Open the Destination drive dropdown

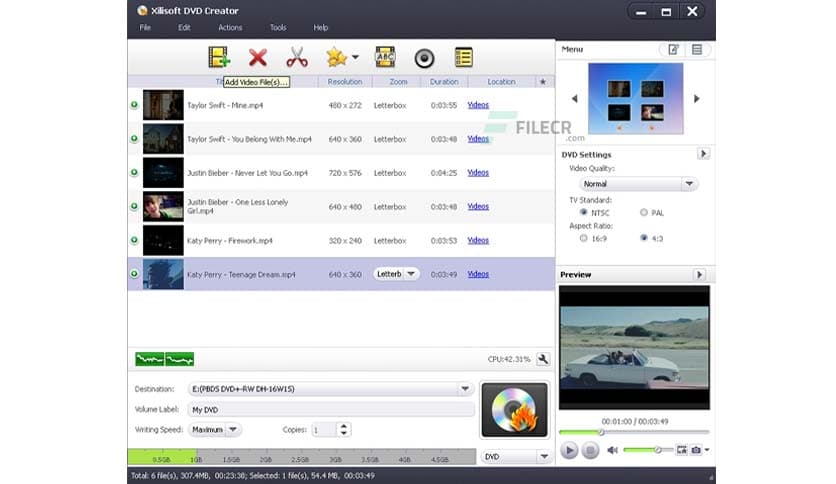465,389
